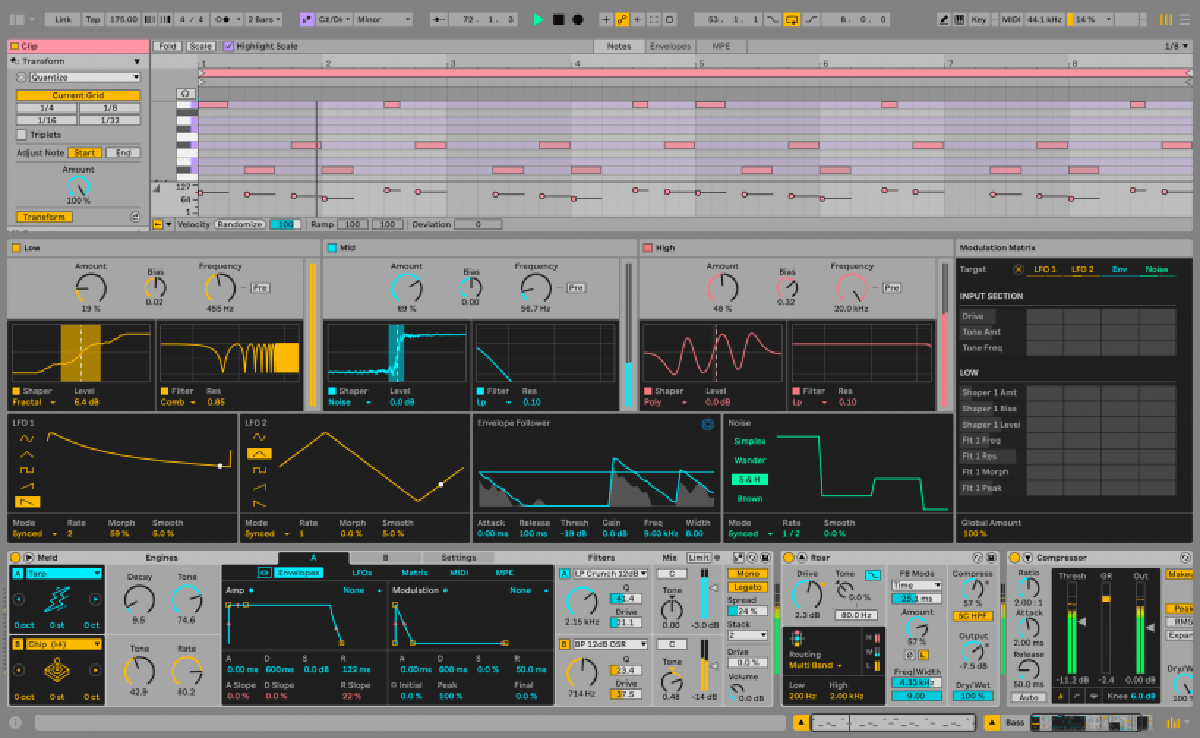Click the Stop button in transport
This screenshot has height=738, width=1200.
(558, 19)
